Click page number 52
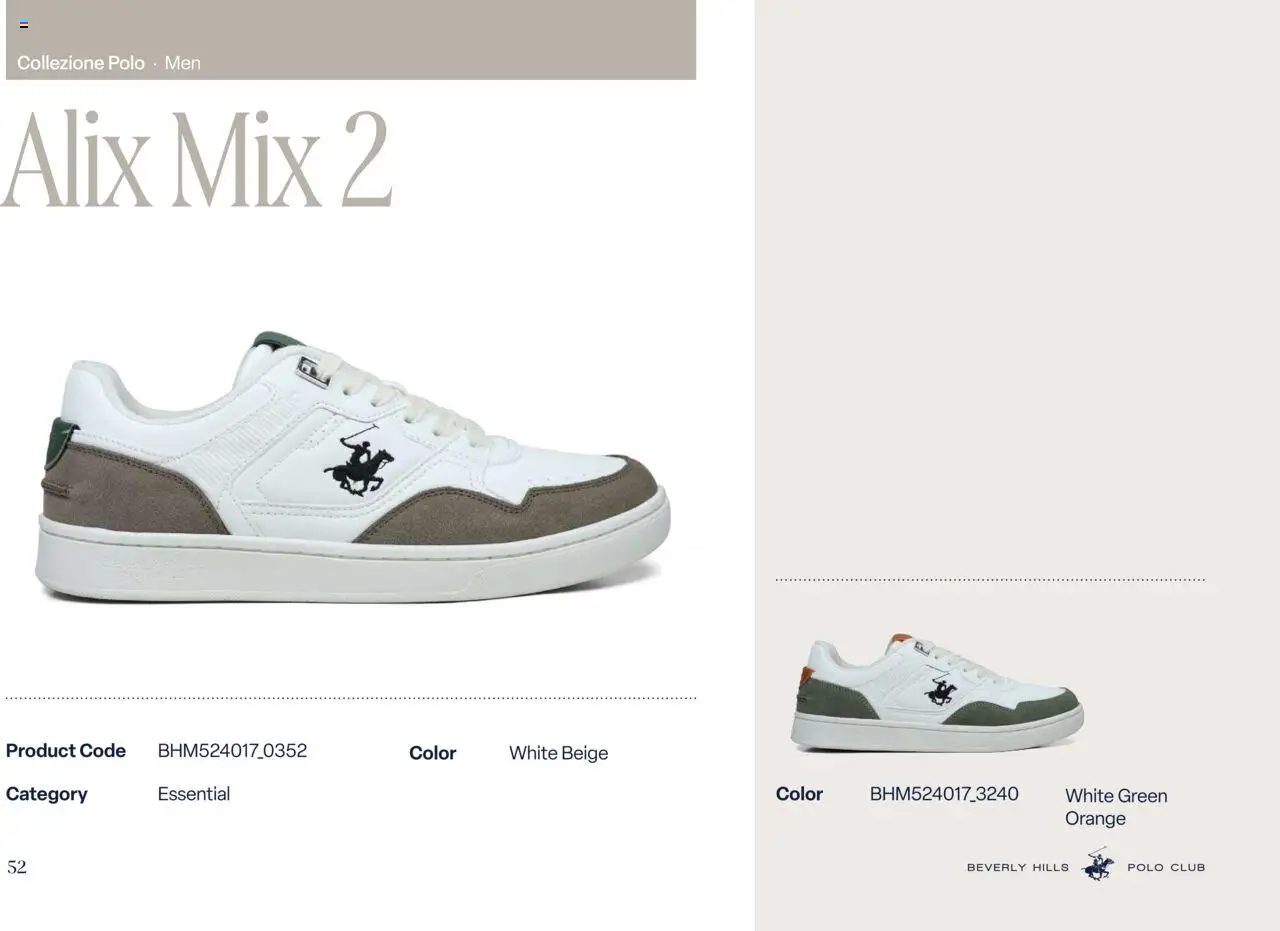Viewport: 1280px width, 931px height. click(x=17, y=867)
